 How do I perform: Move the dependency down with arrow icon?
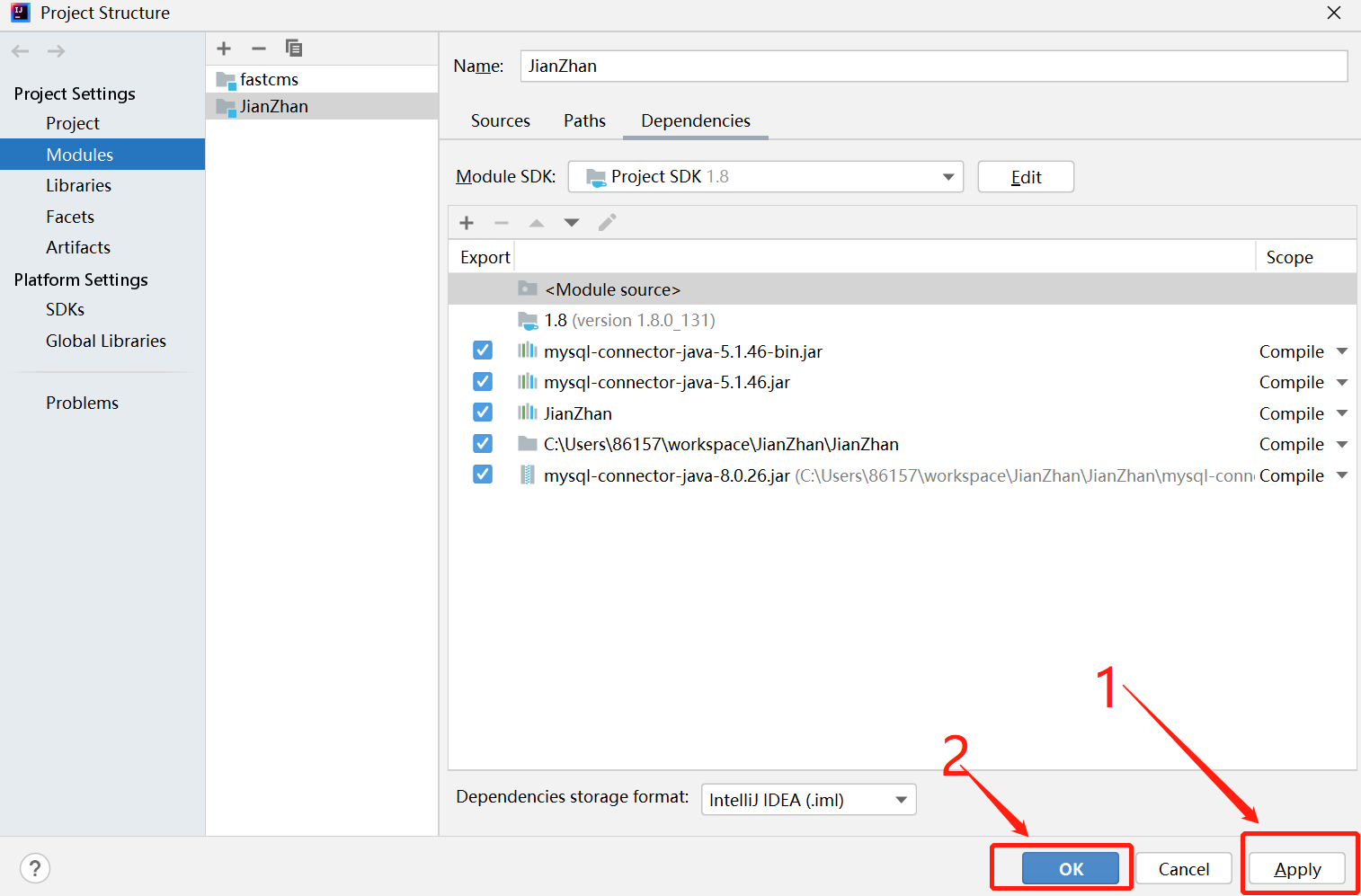(571, 222)
